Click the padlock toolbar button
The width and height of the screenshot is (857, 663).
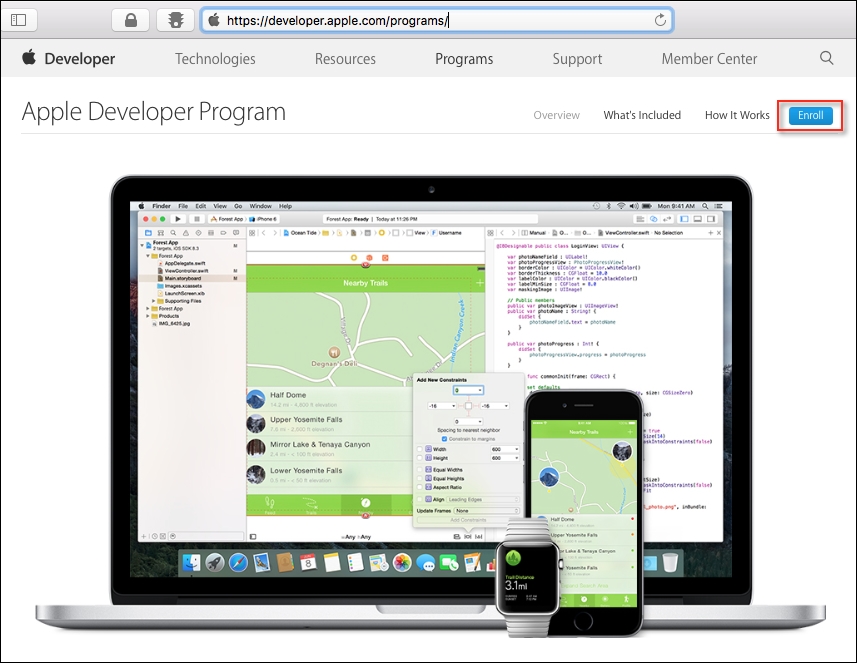click(131, 20)
